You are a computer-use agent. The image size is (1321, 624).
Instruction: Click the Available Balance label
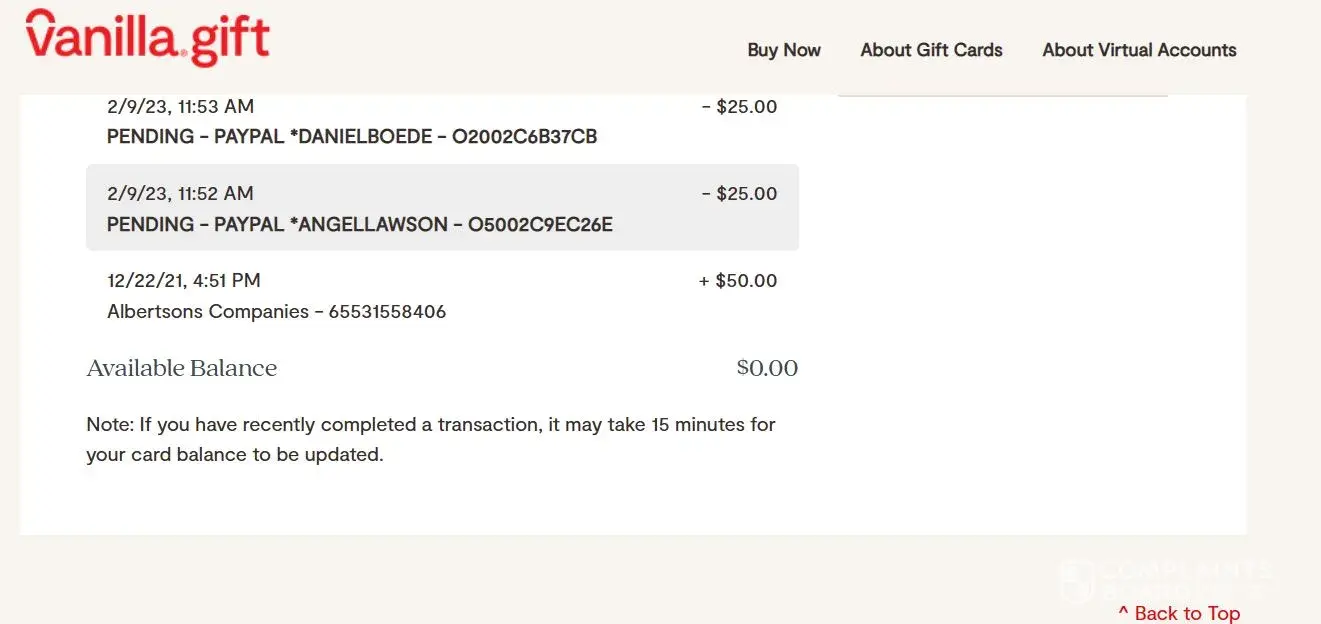click(x=182, y=369)
